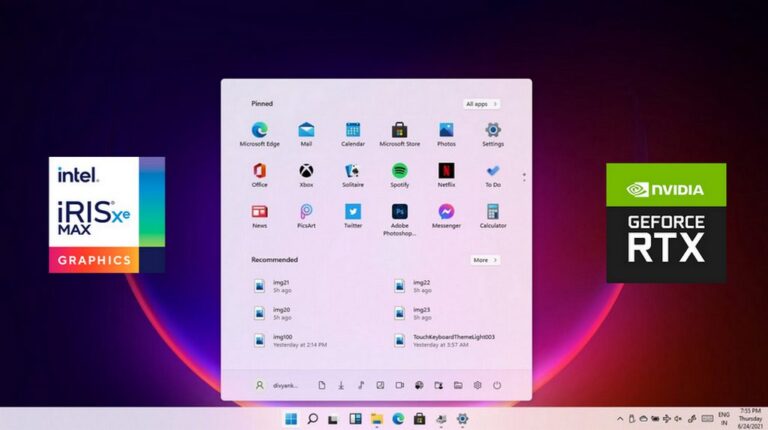
Task: Open the pinned Calculator app
Action: pos(493,216)
